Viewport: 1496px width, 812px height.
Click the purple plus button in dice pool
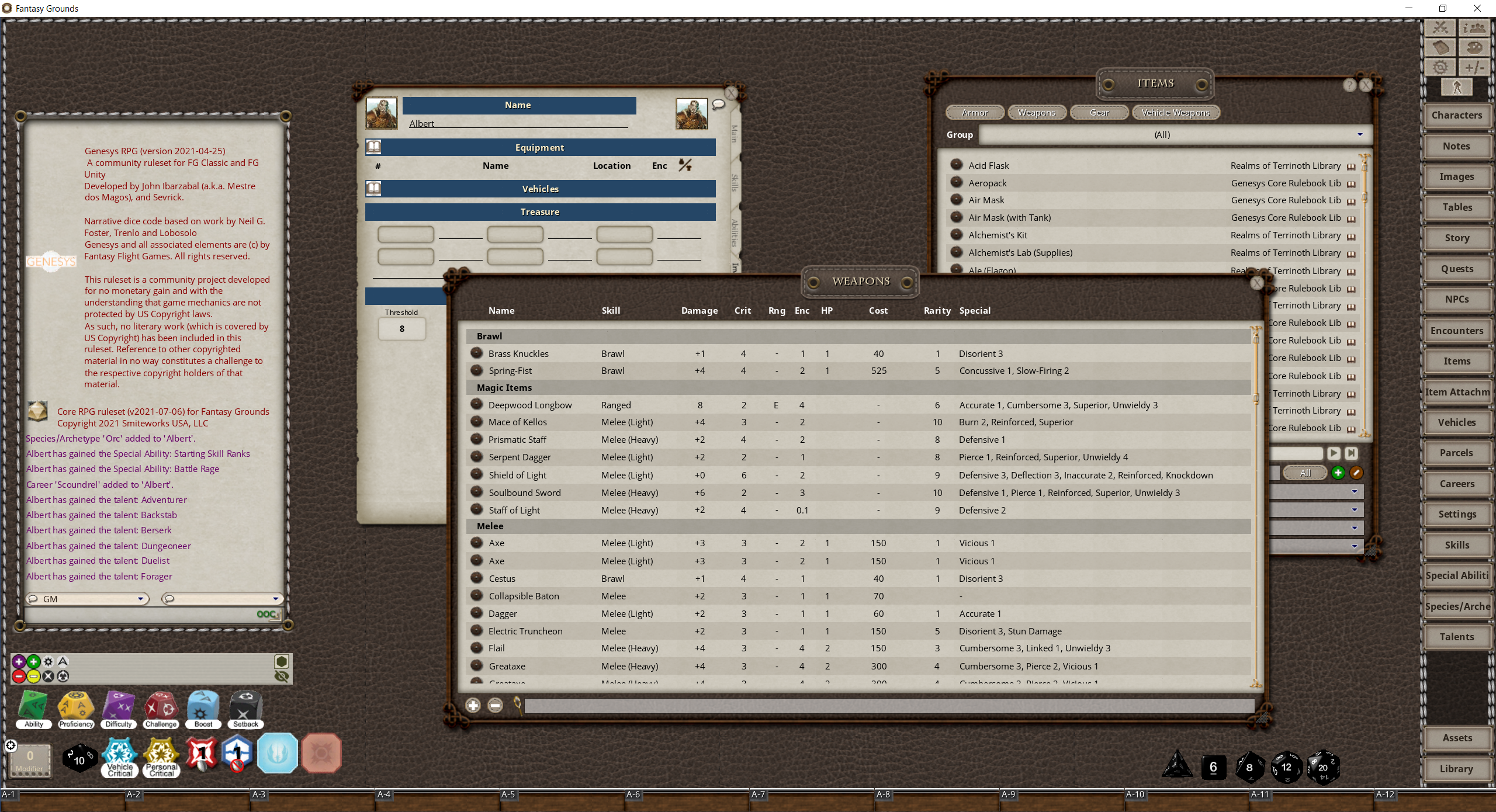19,662
